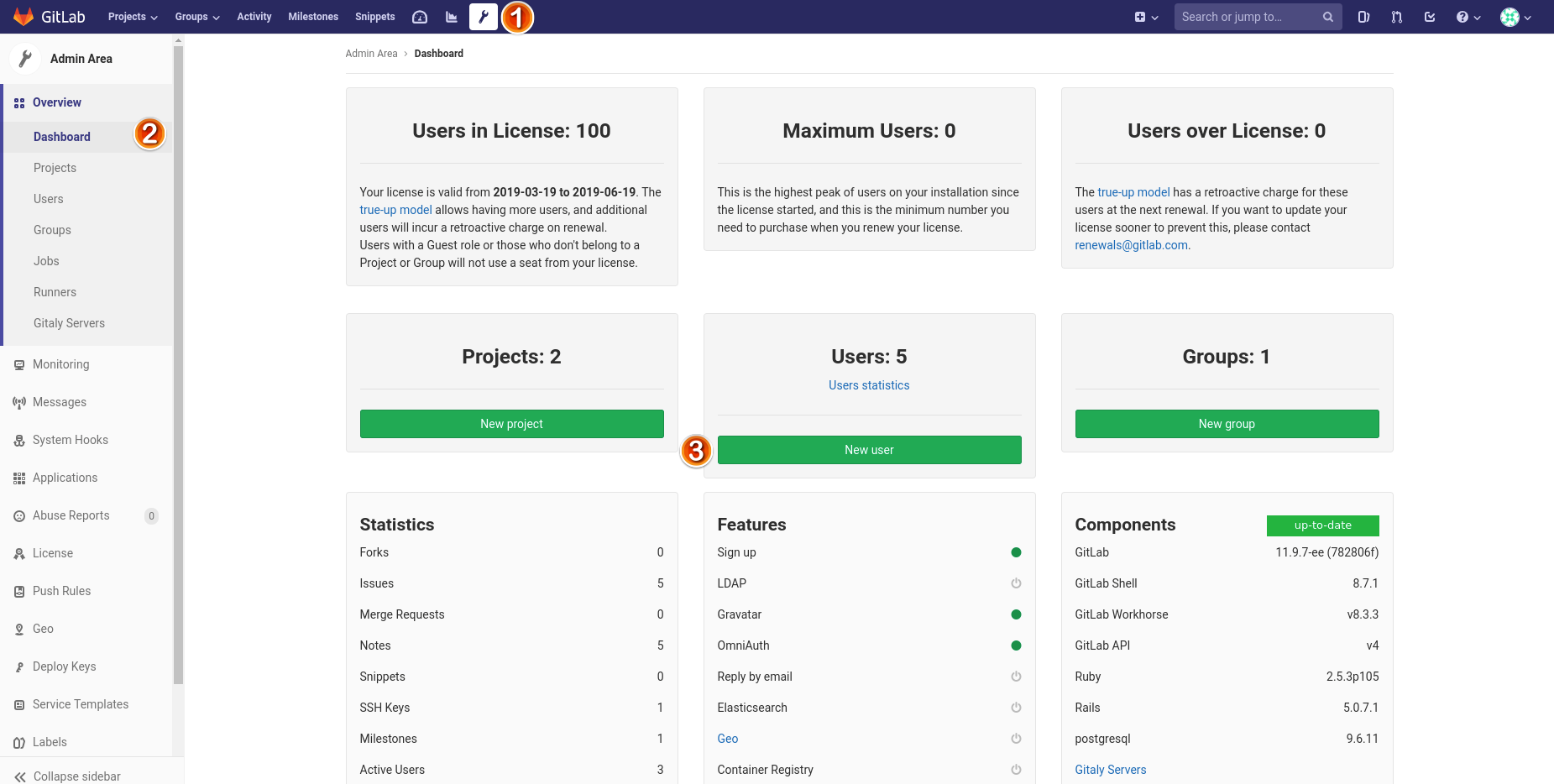Click the Overview grid icon

click(19, 103)
